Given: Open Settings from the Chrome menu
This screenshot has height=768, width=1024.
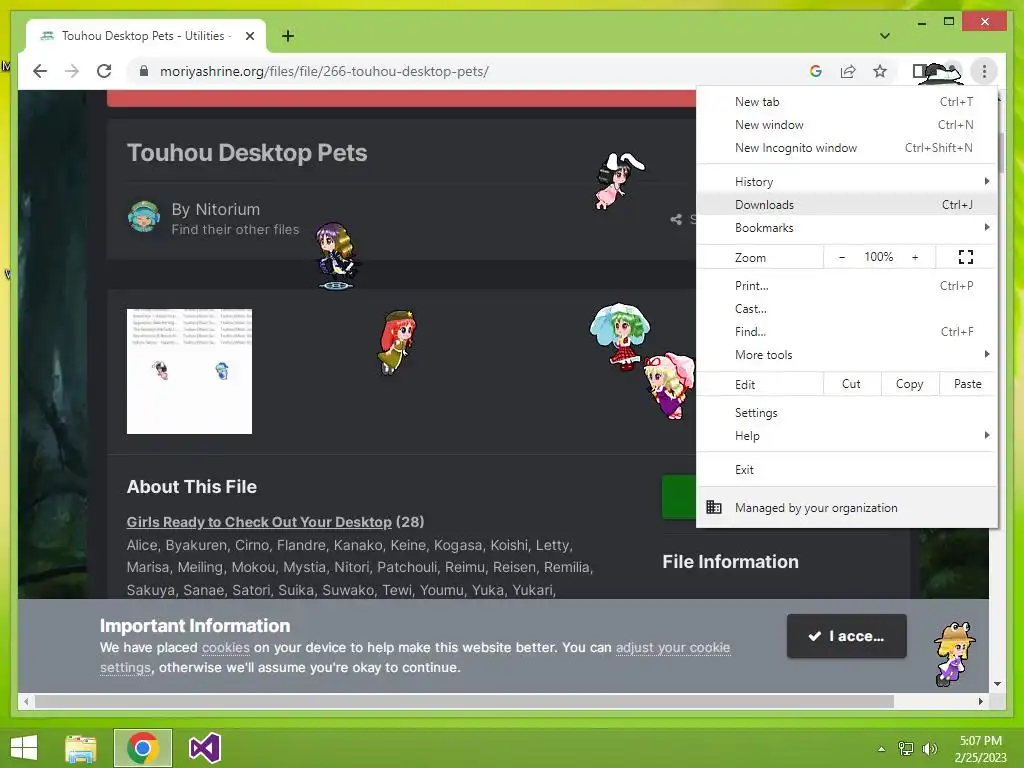Looking at the screenshot, I should click(x=847, y=413).
